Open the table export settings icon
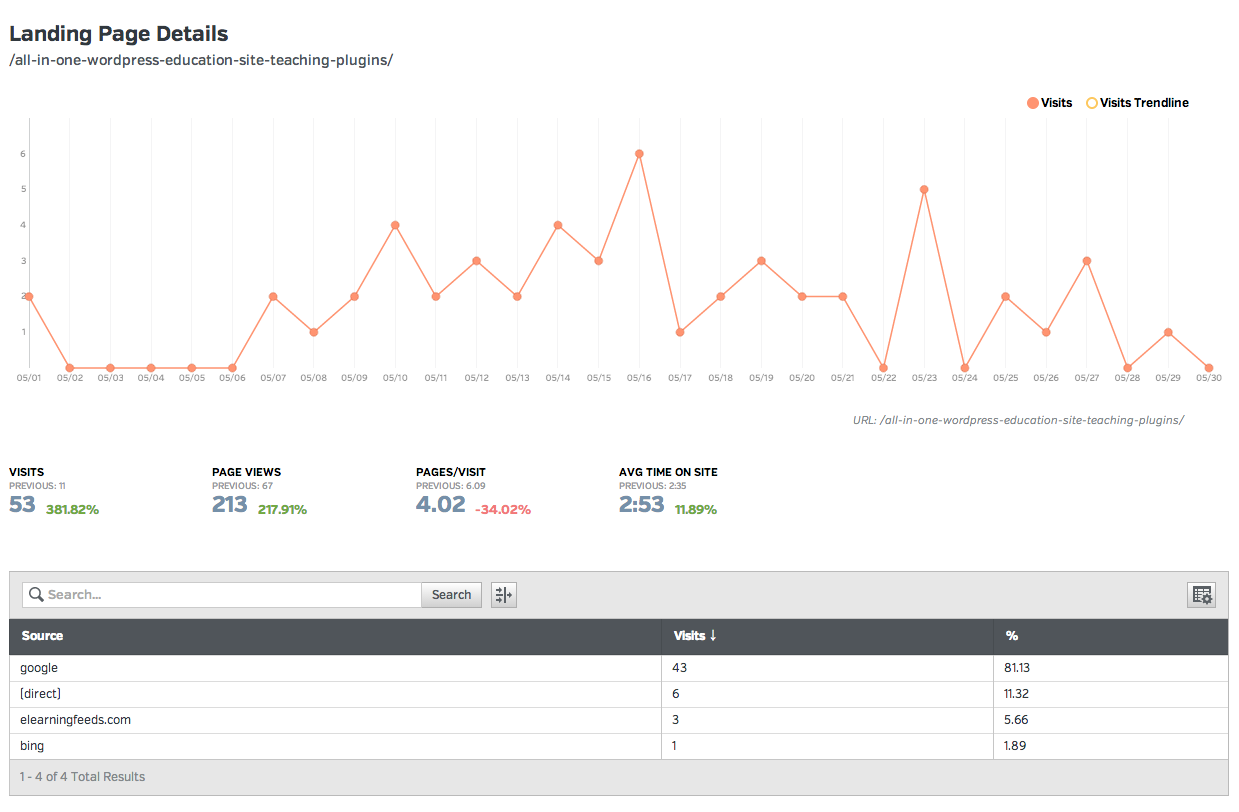The image size is (1239, 812). coord(1201,595)
